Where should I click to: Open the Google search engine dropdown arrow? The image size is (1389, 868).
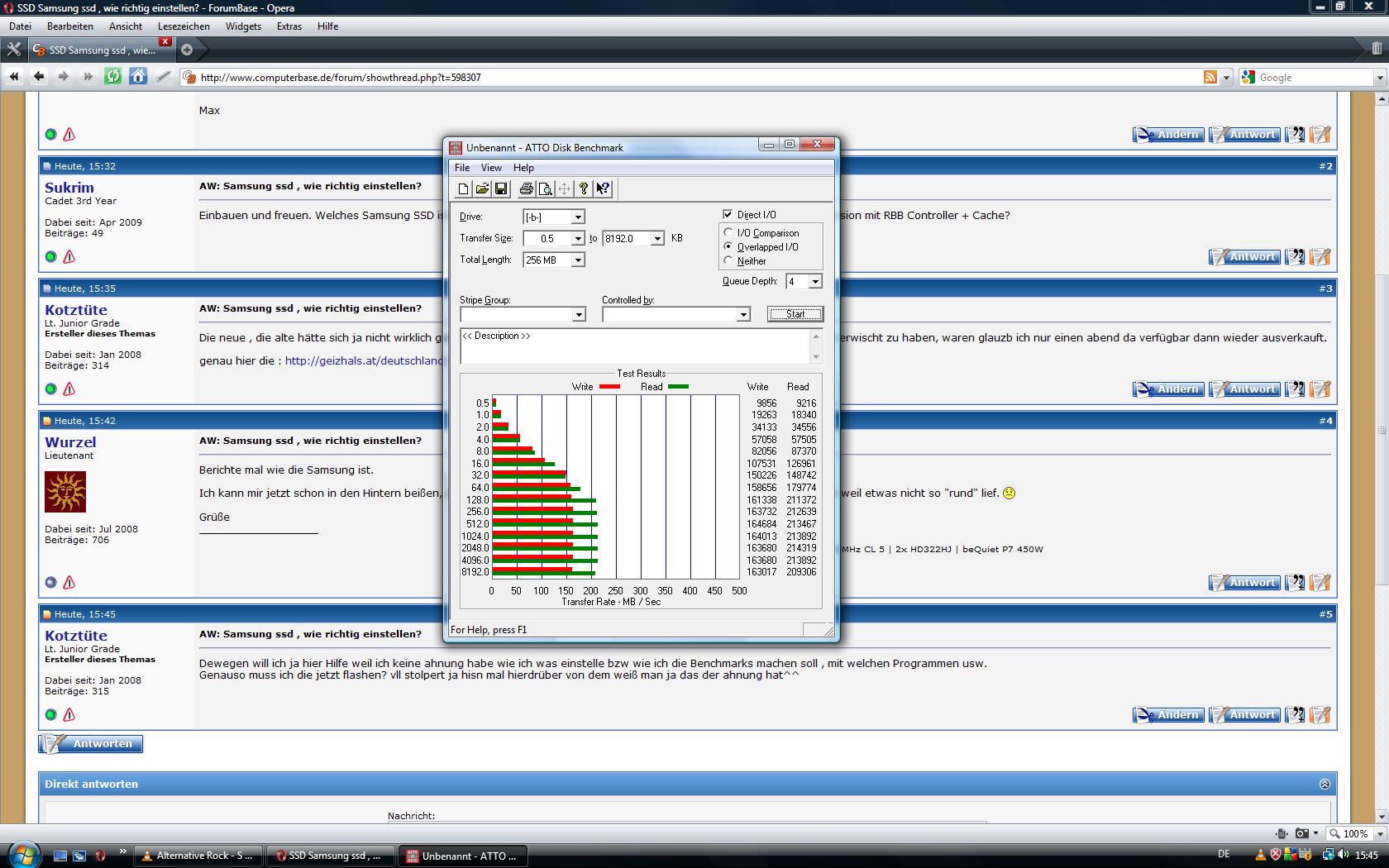(x=1380, y=78)
